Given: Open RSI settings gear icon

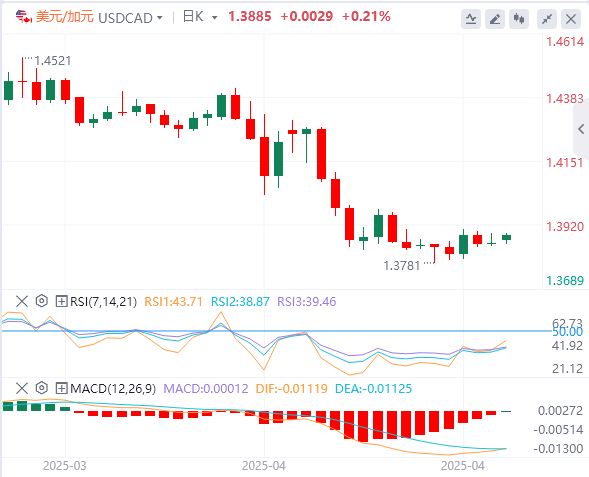Looking at the screenshot, I should [x=42, y=301].
